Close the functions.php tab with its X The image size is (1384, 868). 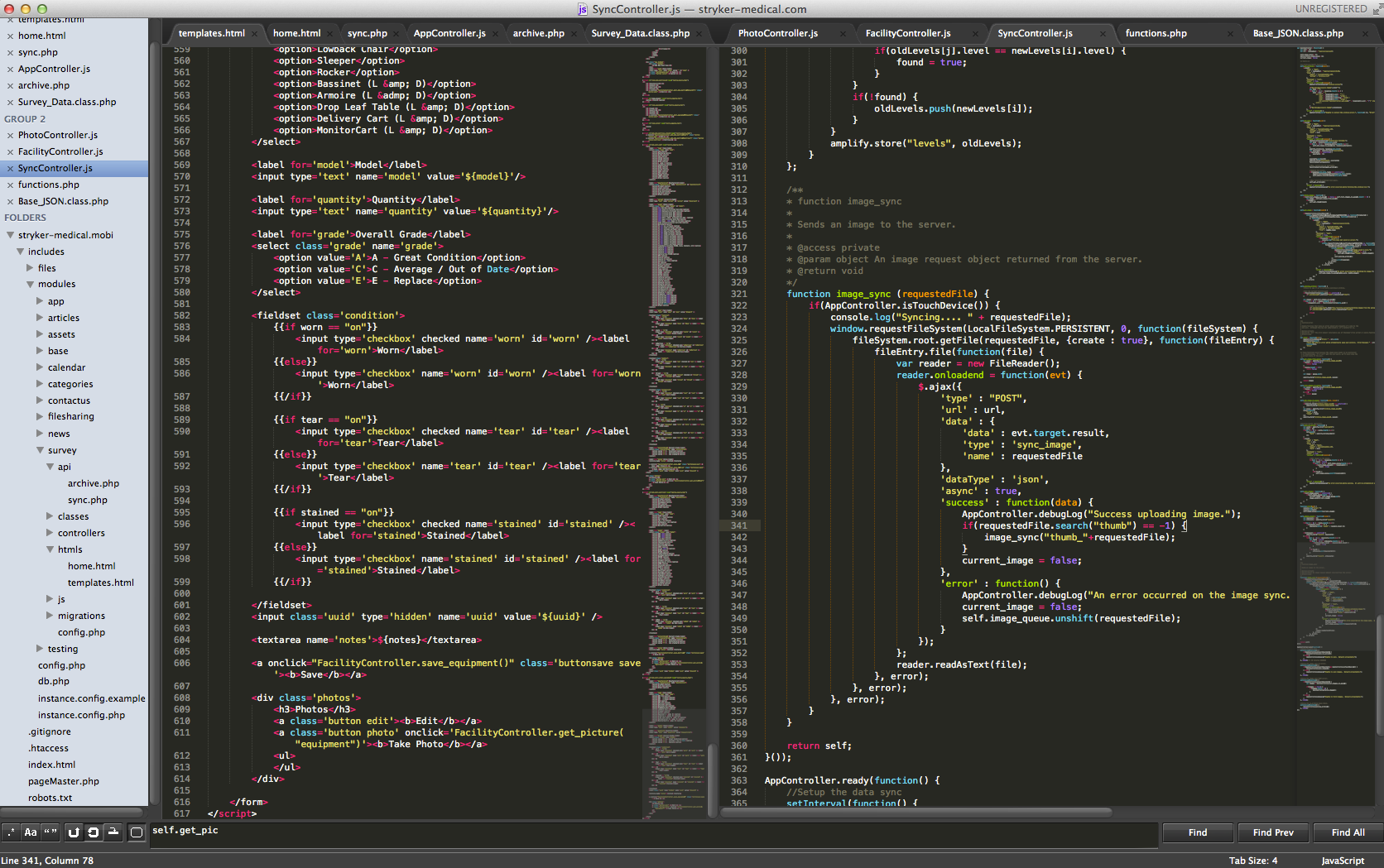(1231, 34)
